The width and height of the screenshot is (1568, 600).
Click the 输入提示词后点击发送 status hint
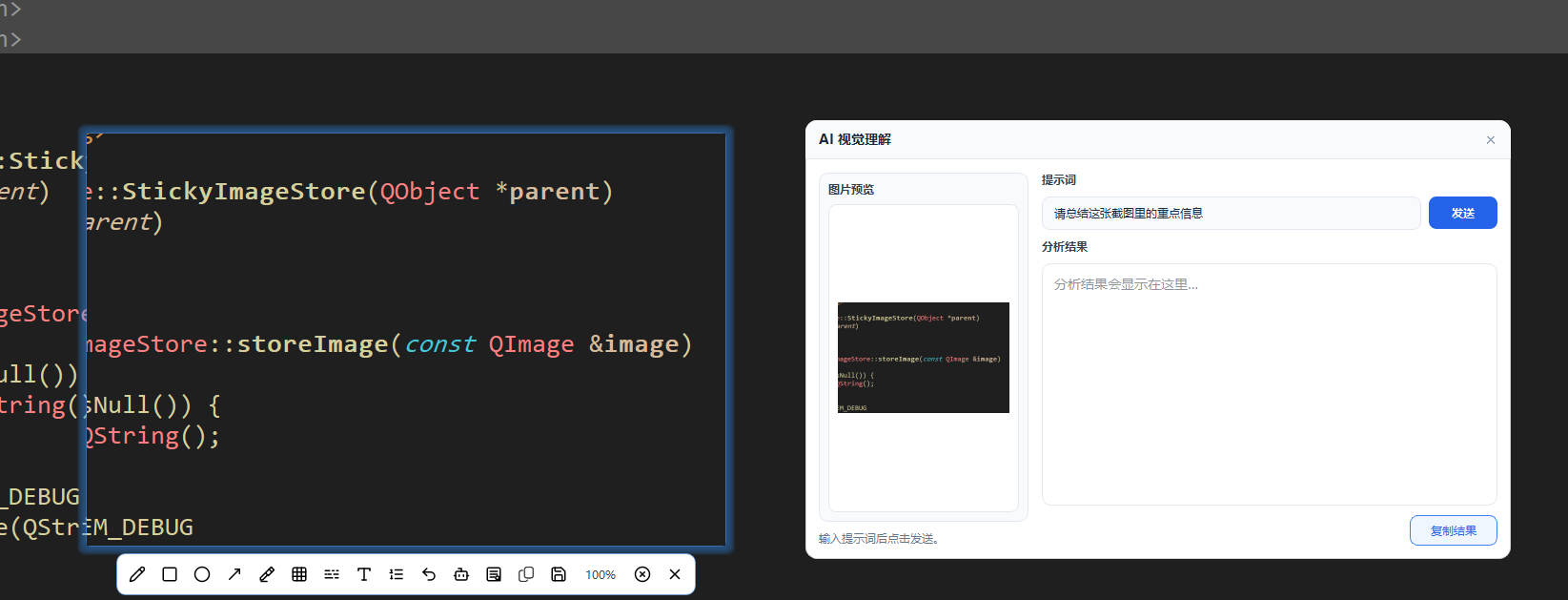[881, 538]
